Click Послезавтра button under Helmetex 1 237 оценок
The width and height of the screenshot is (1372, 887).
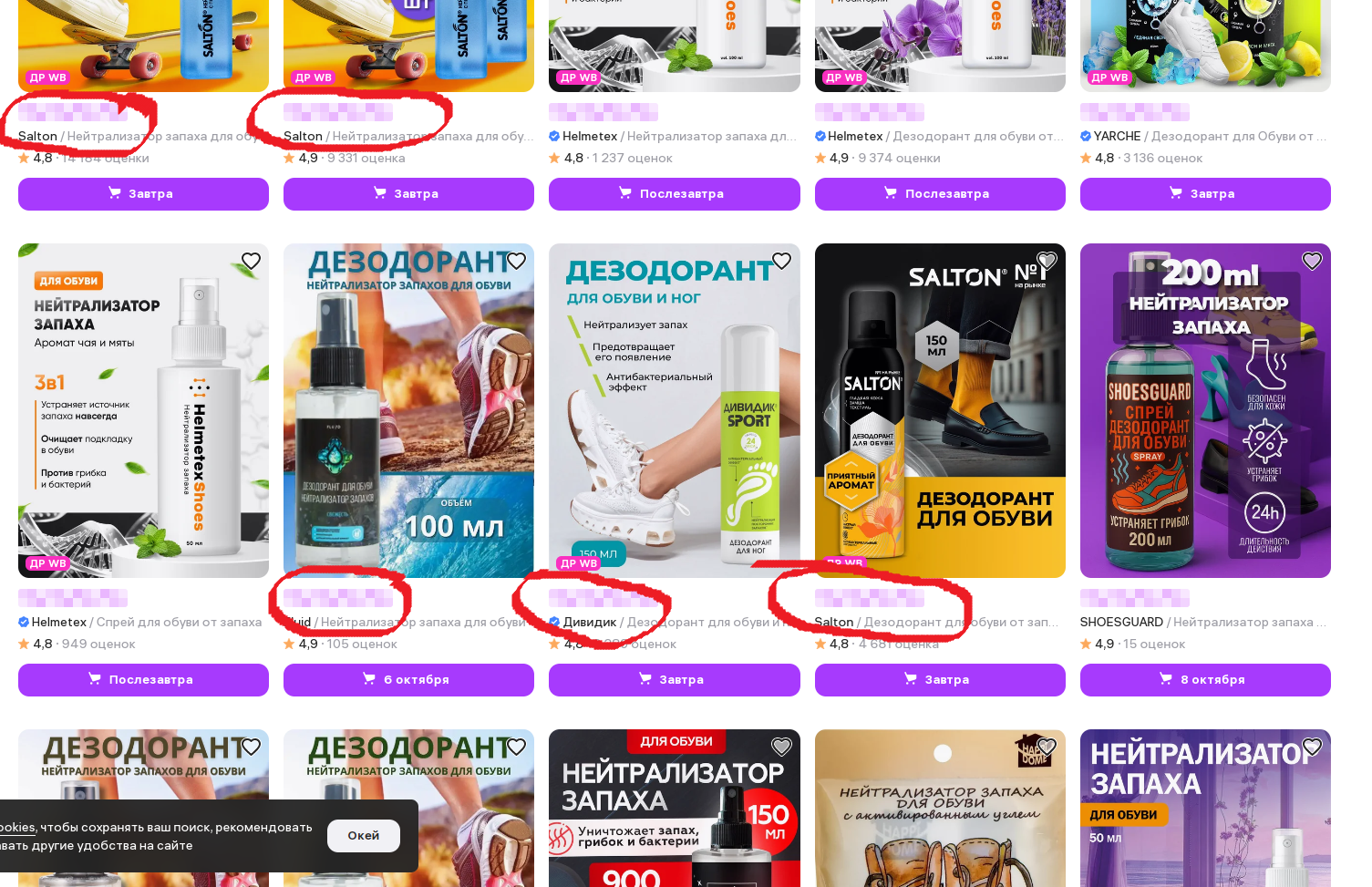674,193
